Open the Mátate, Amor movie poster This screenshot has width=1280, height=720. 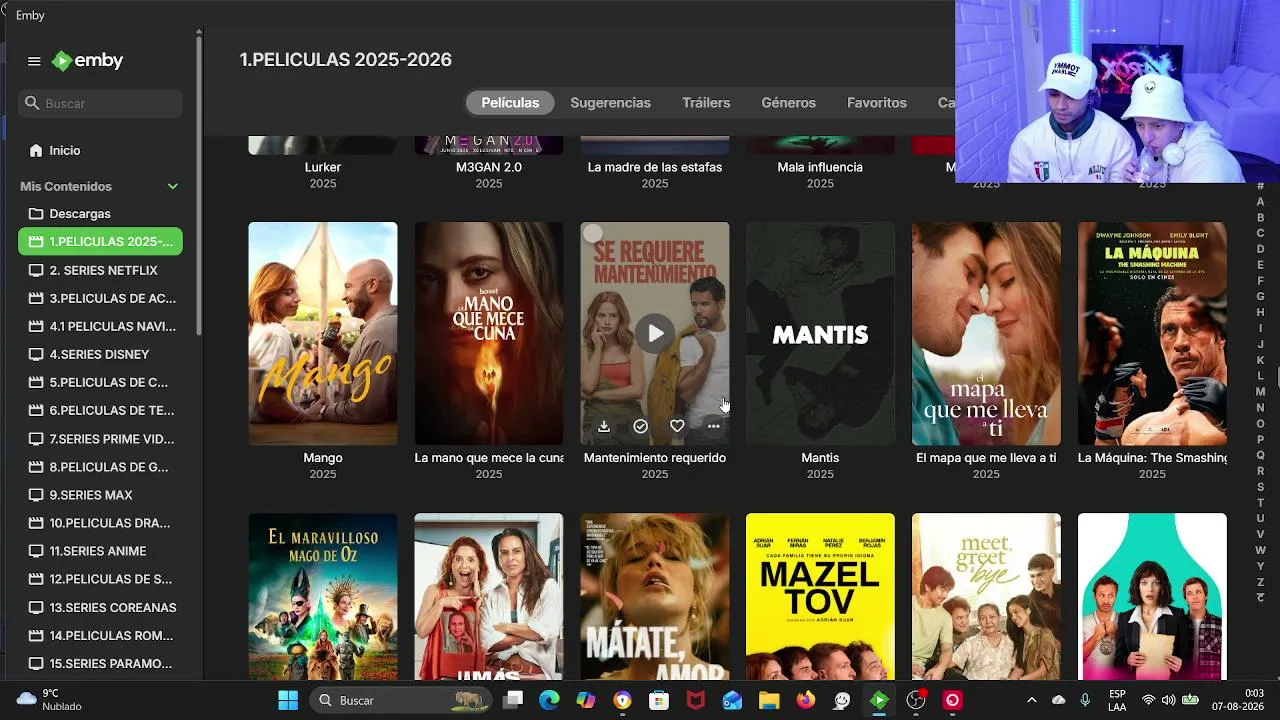tap(655, 597)
